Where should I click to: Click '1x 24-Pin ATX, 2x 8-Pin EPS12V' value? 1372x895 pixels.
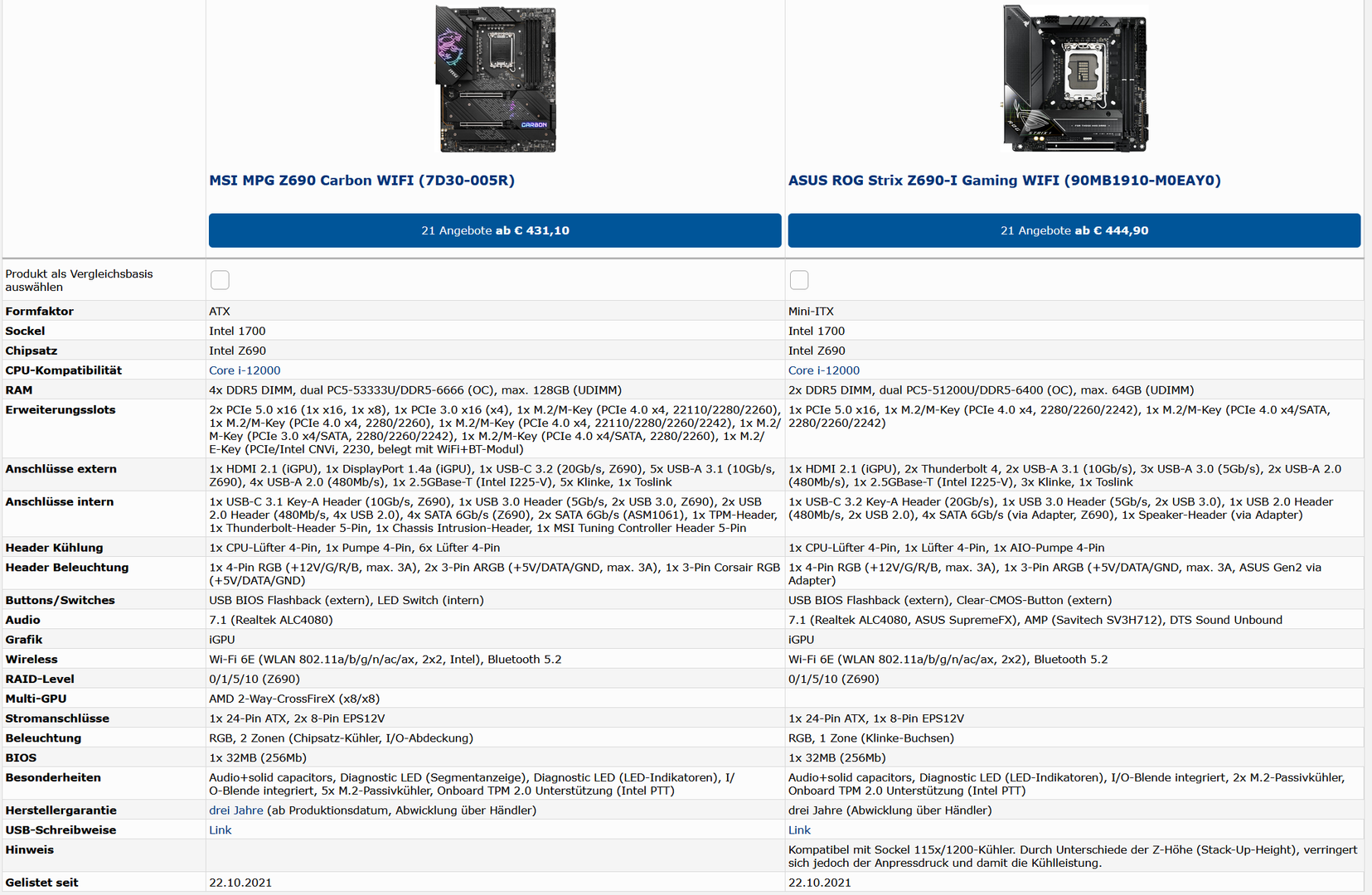click(x=297, y=718)
